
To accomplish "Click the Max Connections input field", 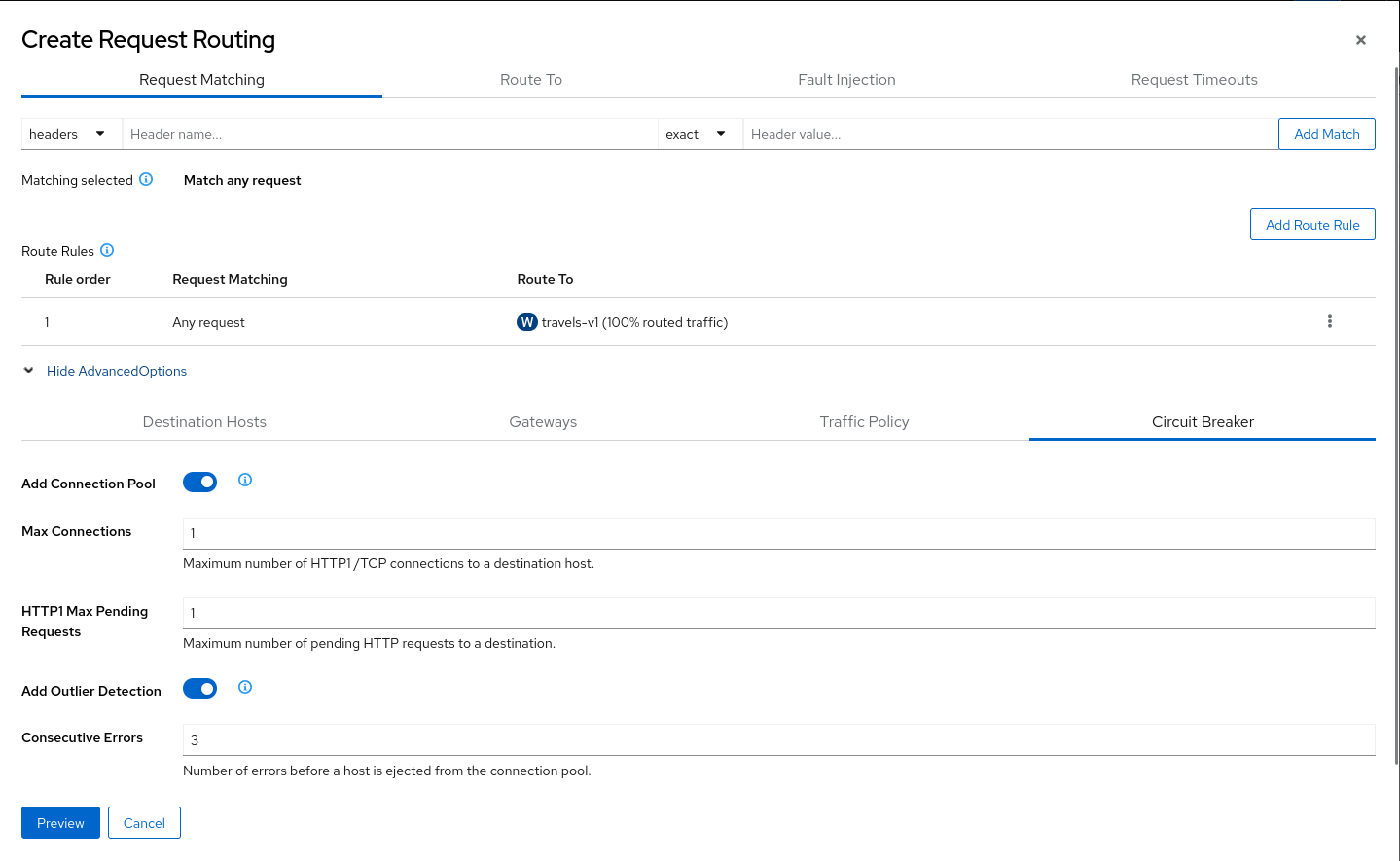I will click(x=778, y=533).
